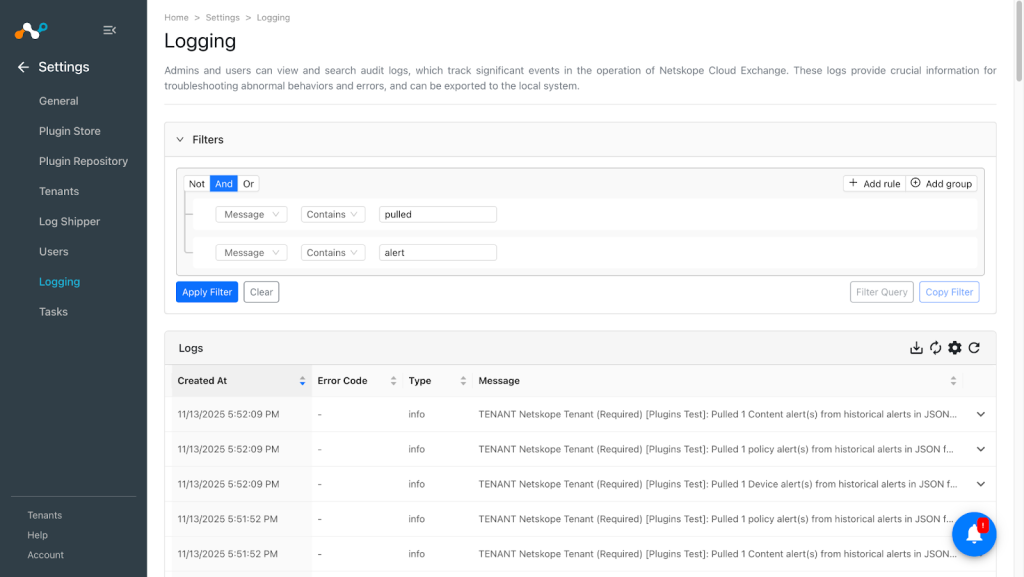The image size is (1024, 577).
Task: Open Contains operator dropdown in alert rule
Action: pos(332,253)
